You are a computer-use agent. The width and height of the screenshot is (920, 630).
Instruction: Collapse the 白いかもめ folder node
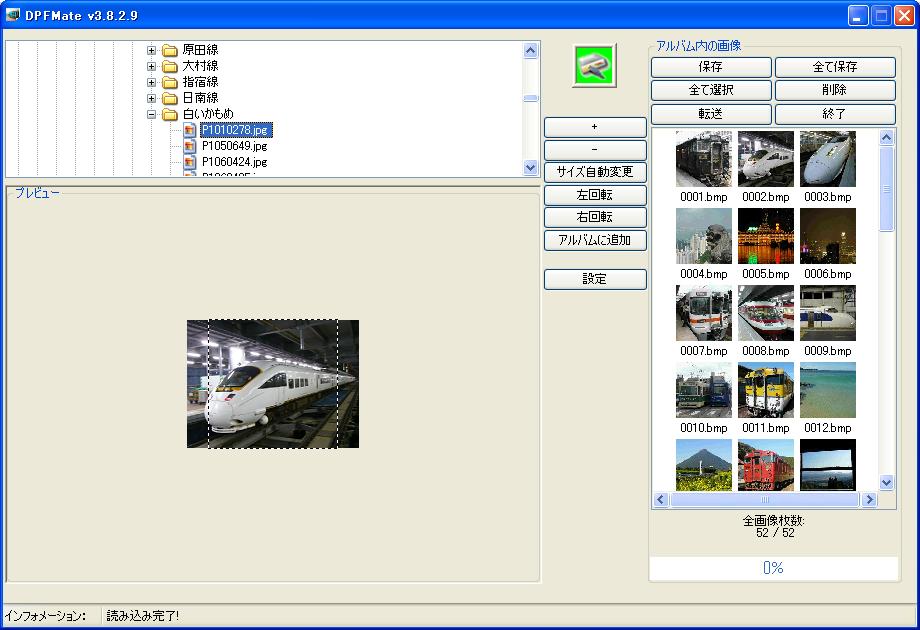pyautogui.click(x=151, y=114)
